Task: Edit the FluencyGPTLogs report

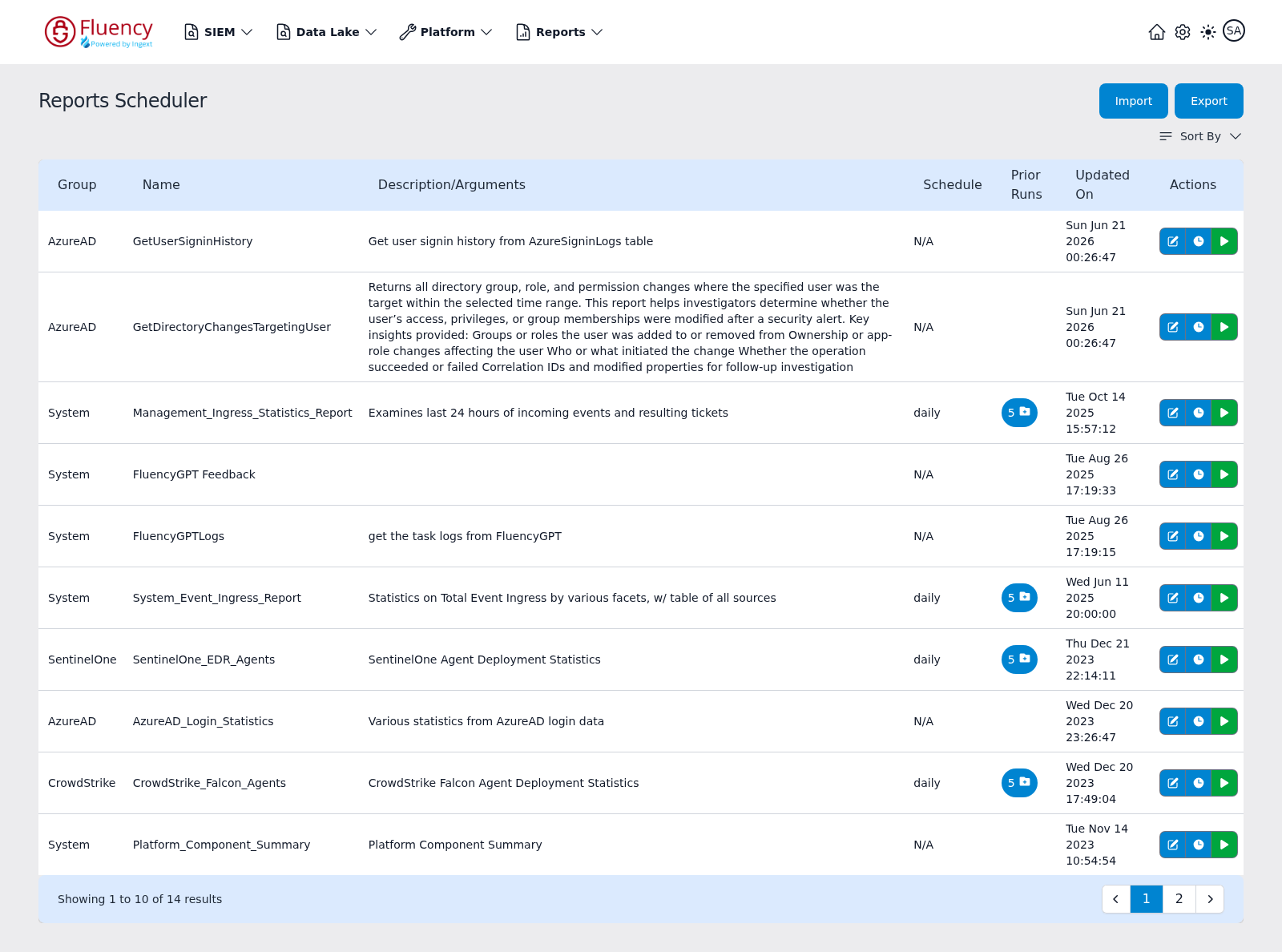Action: click(x=1173, y=536)
